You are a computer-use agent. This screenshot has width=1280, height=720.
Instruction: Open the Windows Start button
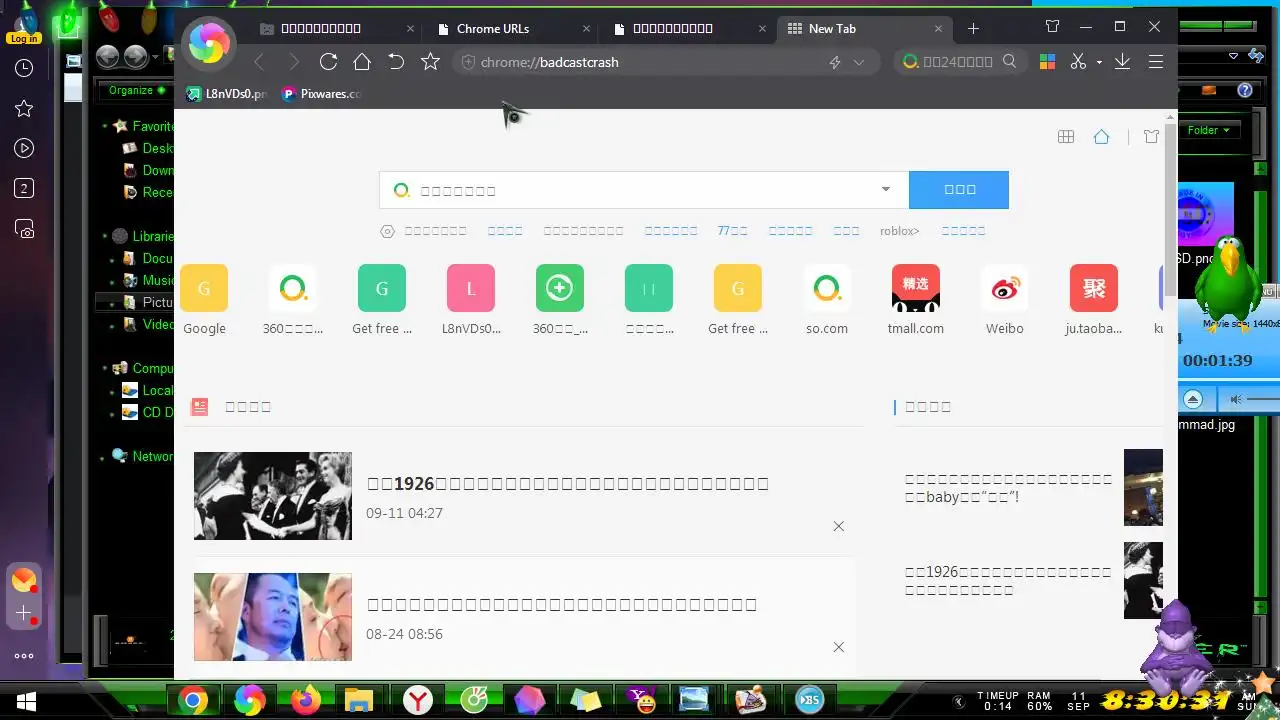(25, 700)
